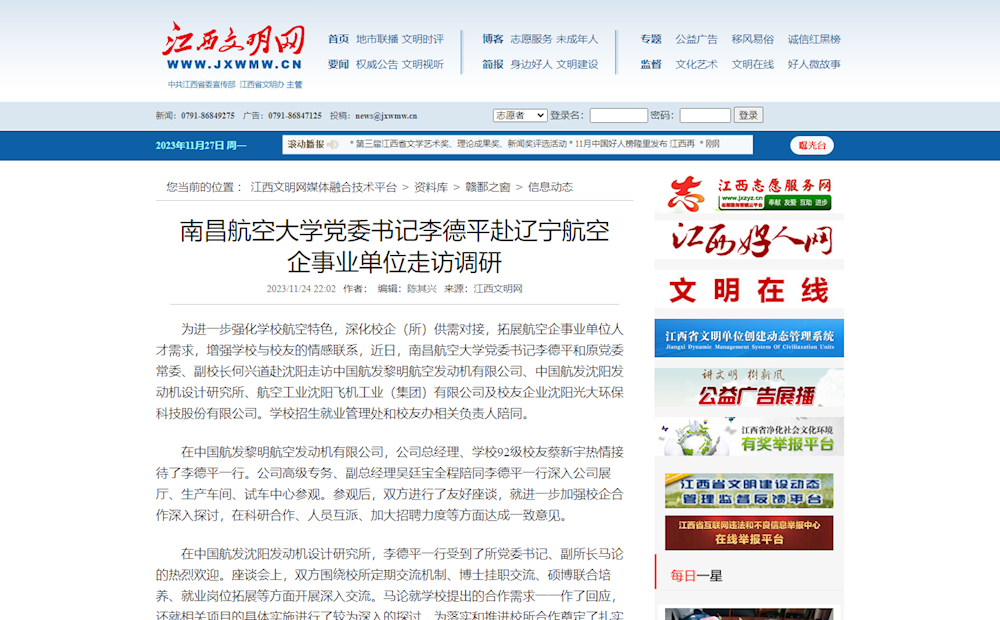
Task: Focus the 密码 password field
Action: [705, 115]
